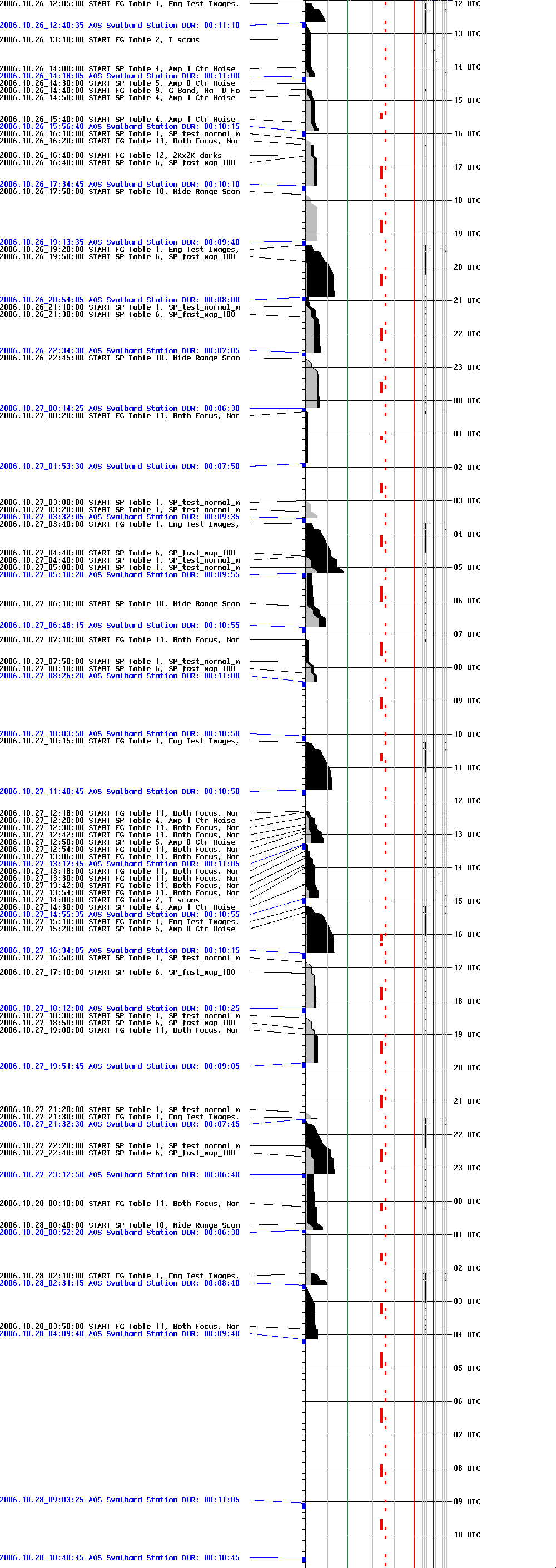
Task: Click the 2006.10.26_12:40:35 AOS Svalbard Station entry
Action: coord(120,26)
